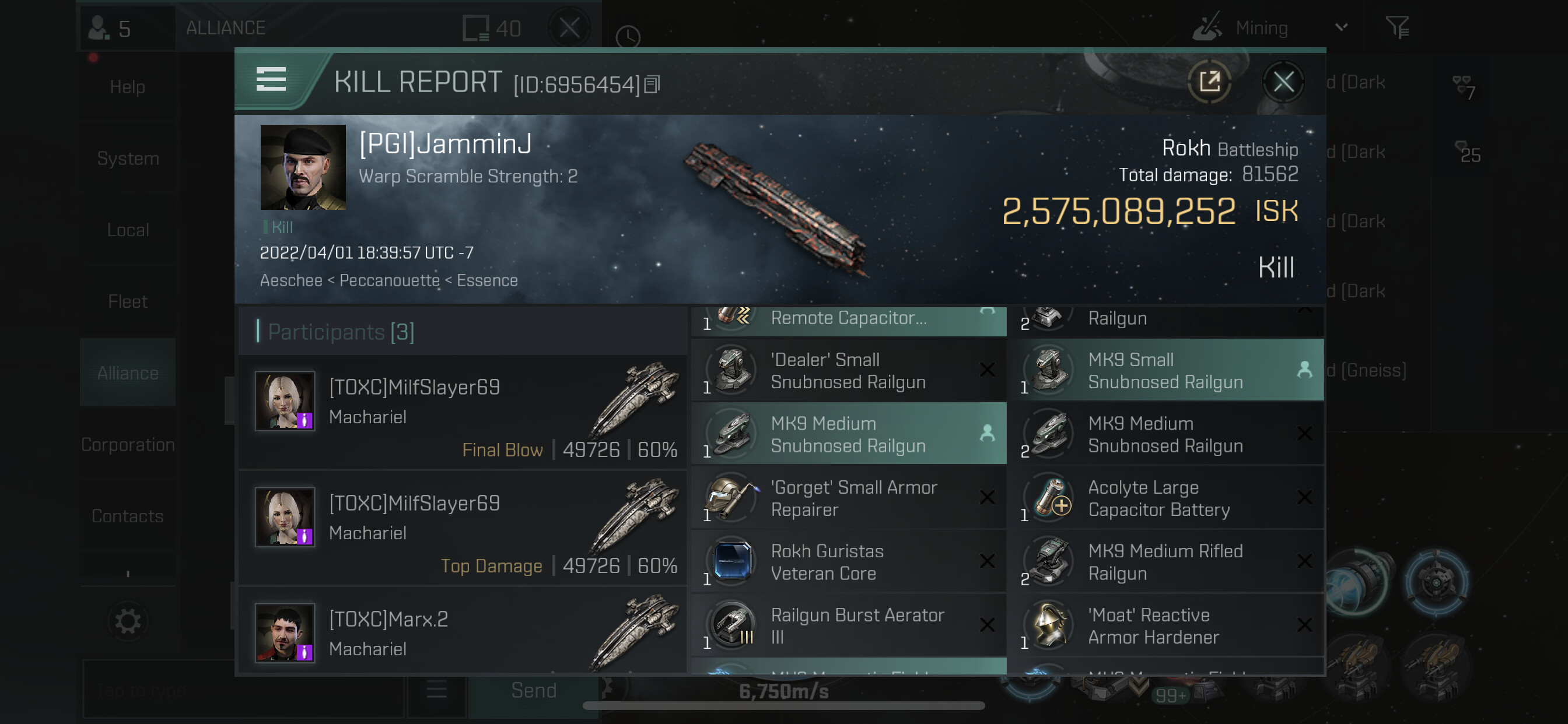
Task: Switch to the Alliance chat channel
Action: click(x=128, y=372)
